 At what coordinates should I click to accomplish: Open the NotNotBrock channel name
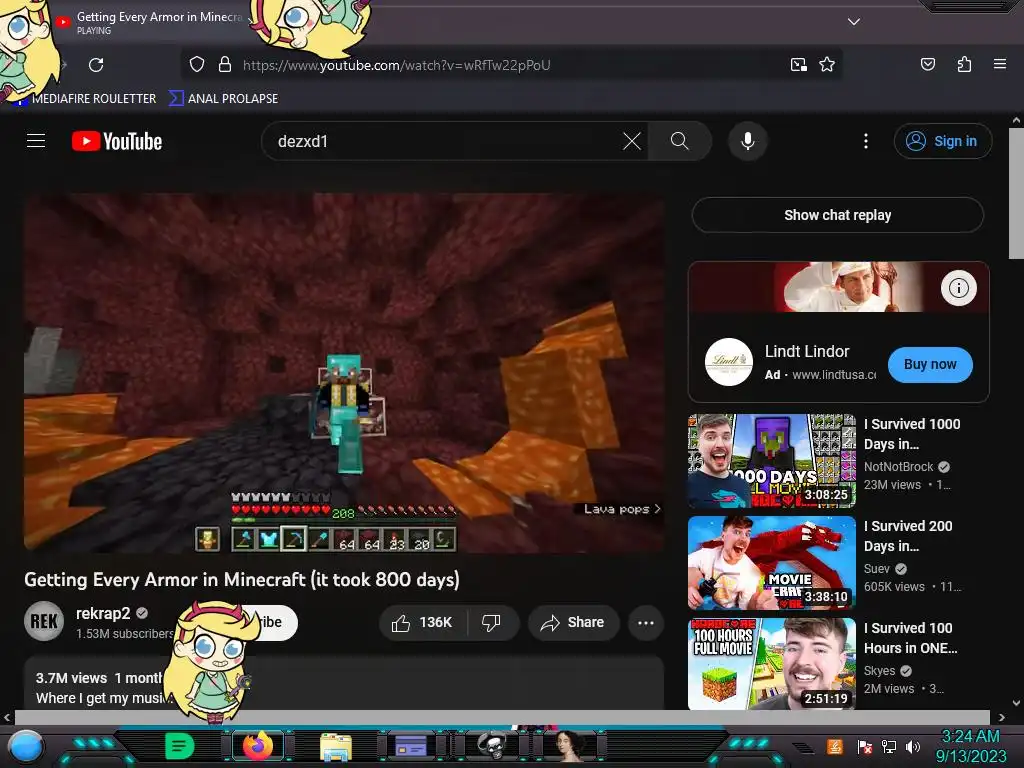coord(898,466)
